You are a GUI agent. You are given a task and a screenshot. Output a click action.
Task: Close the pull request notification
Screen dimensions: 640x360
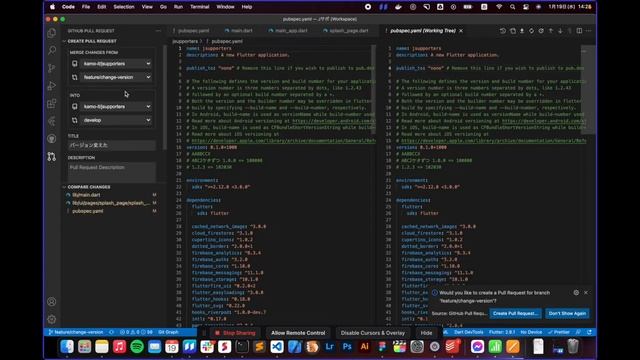tap(586, 293)
